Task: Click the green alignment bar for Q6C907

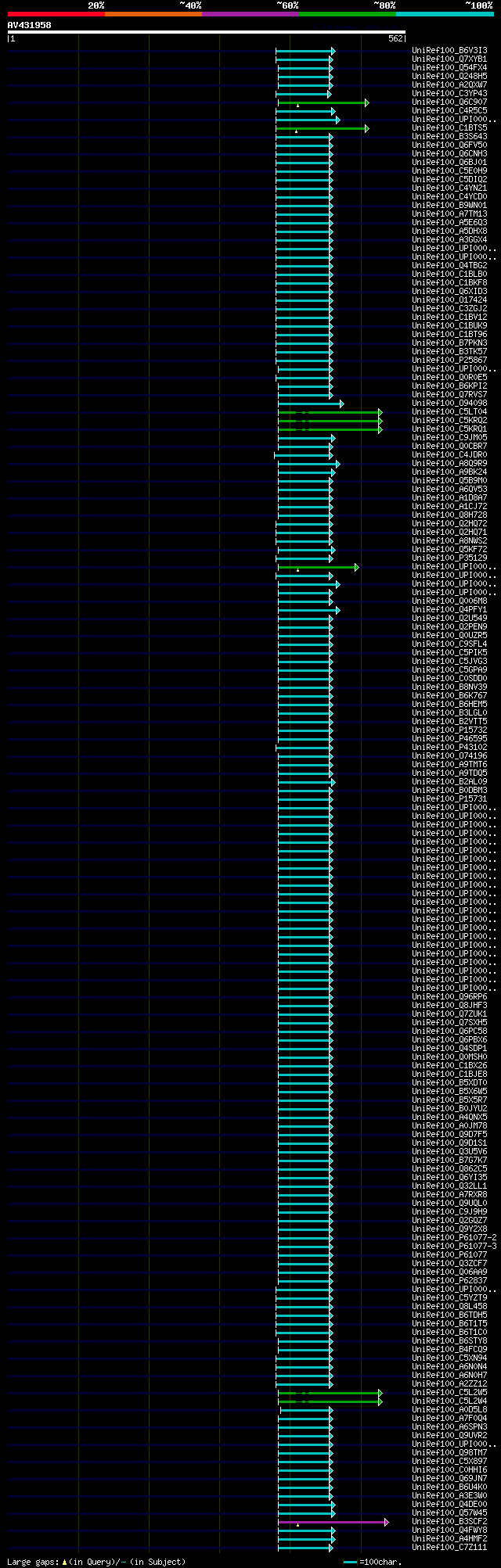Action: [323, 102]
